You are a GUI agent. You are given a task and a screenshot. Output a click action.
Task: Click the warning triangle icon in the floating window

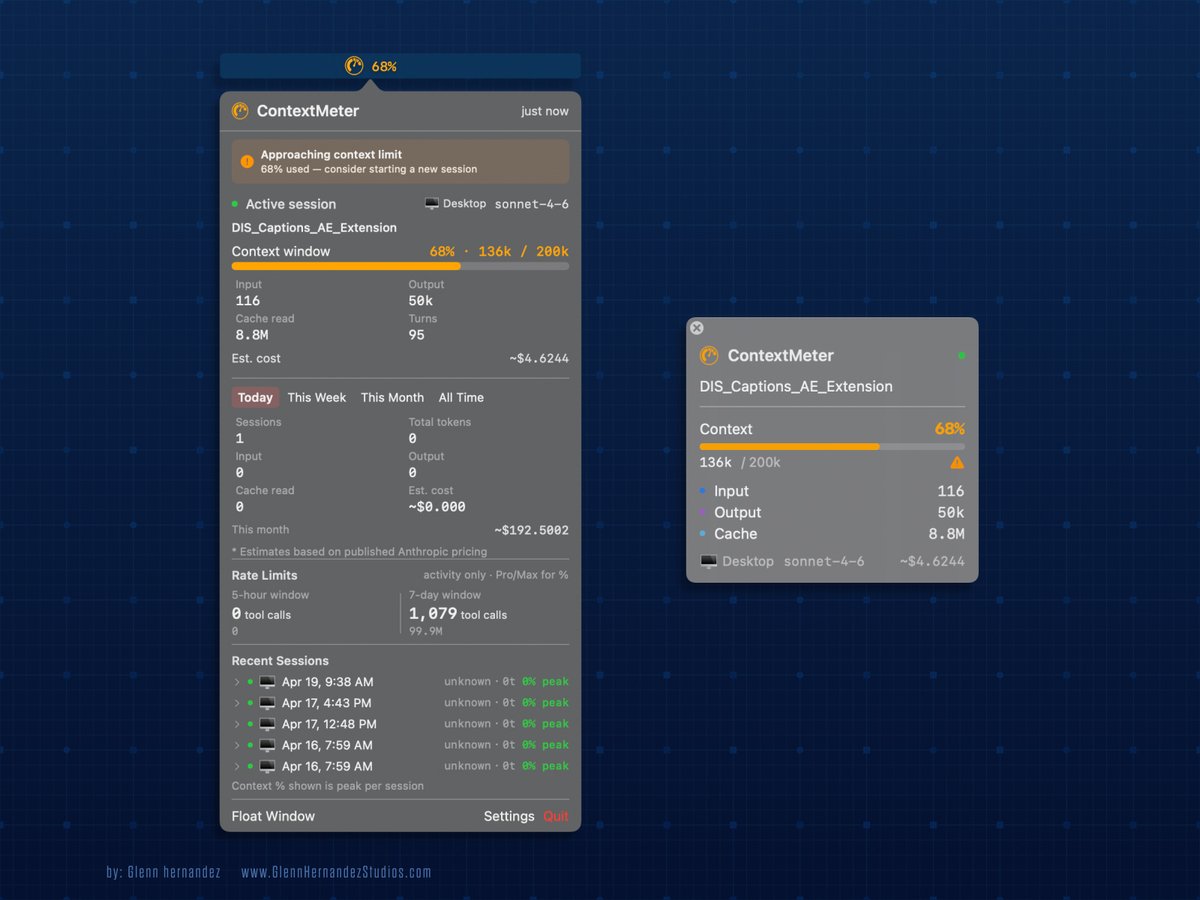(957, 463)
